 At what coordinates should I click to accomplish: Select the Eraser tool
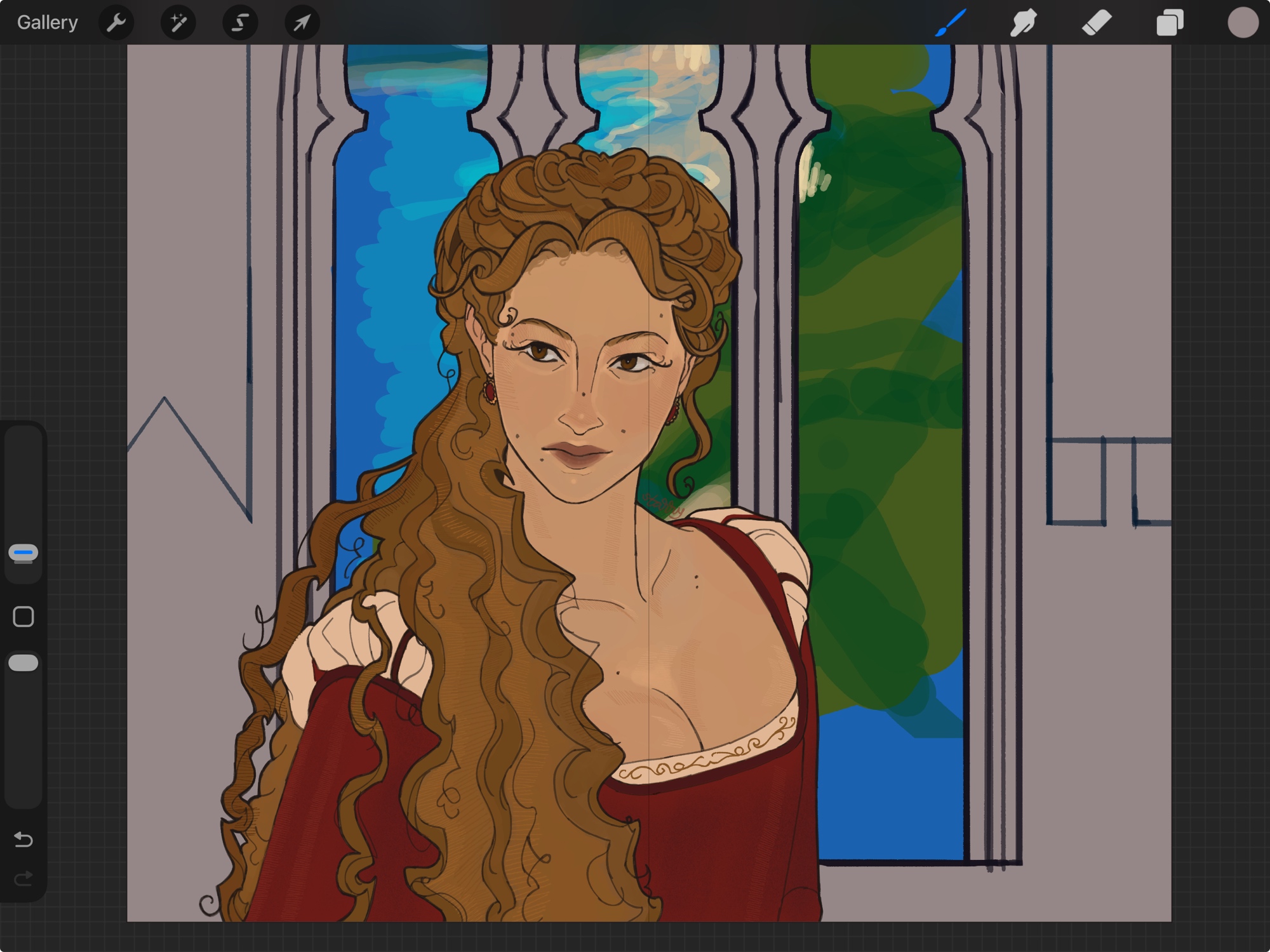[x=1097, y=23]
